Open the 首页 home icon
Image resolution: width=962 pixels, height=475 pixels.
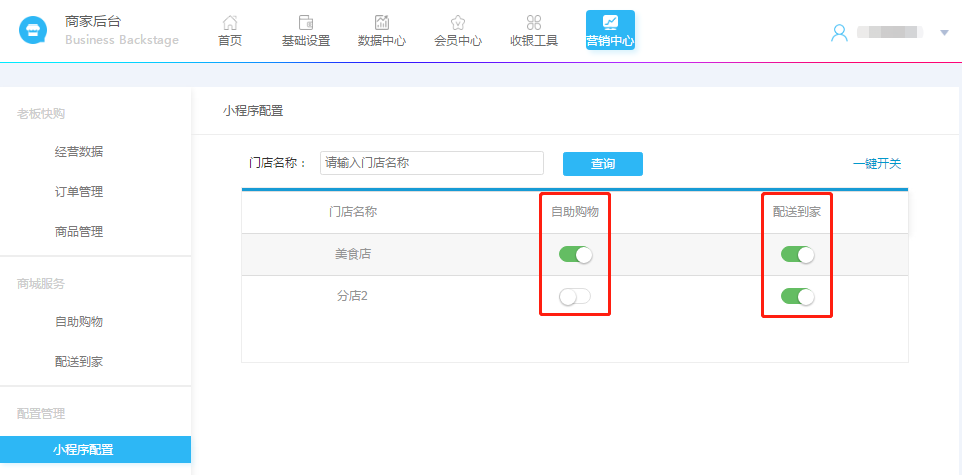coord(230,23)
